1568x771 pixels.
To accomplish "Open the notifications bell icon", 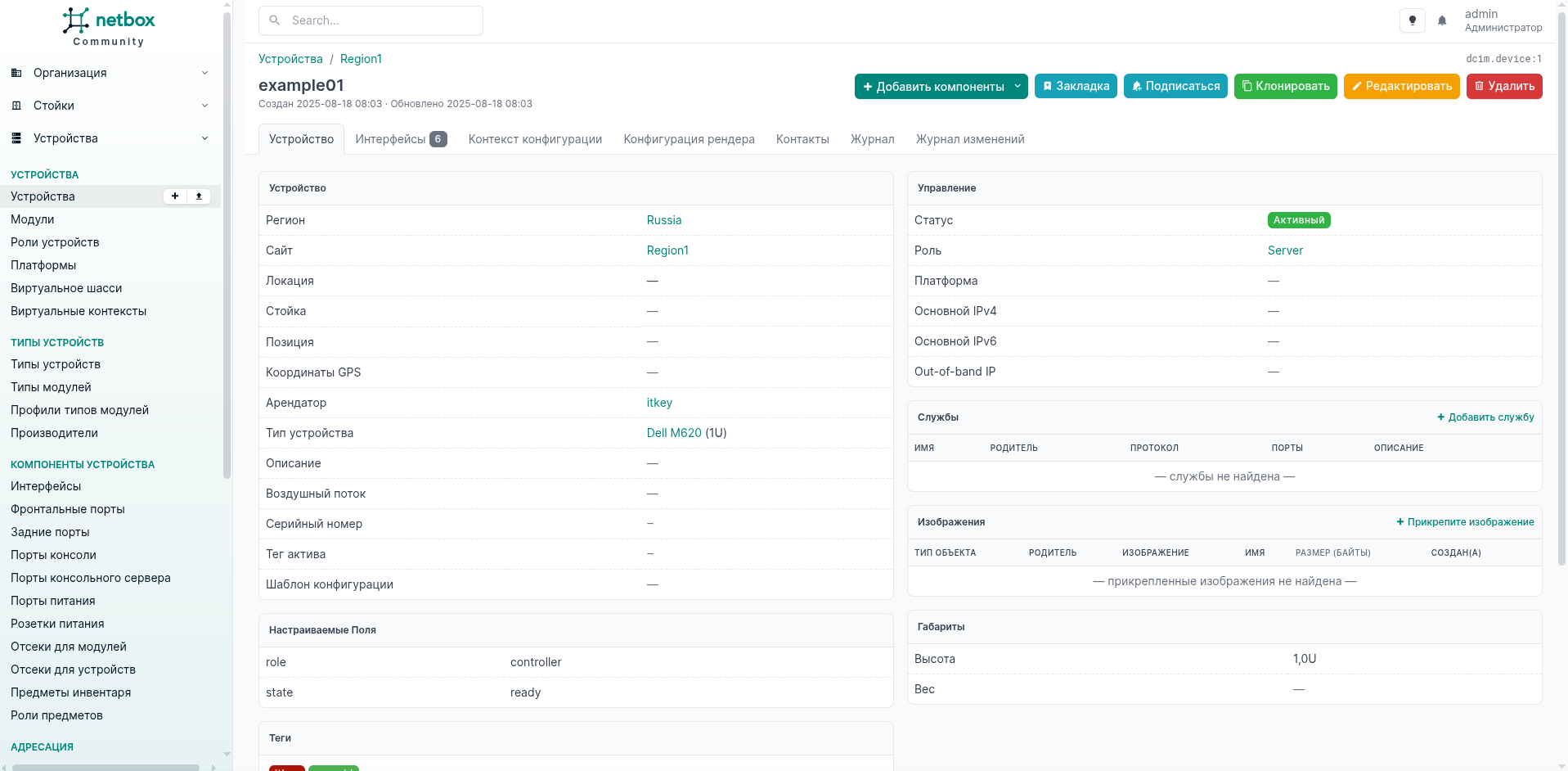I will pyautogui.click(x=1442, y=20).
